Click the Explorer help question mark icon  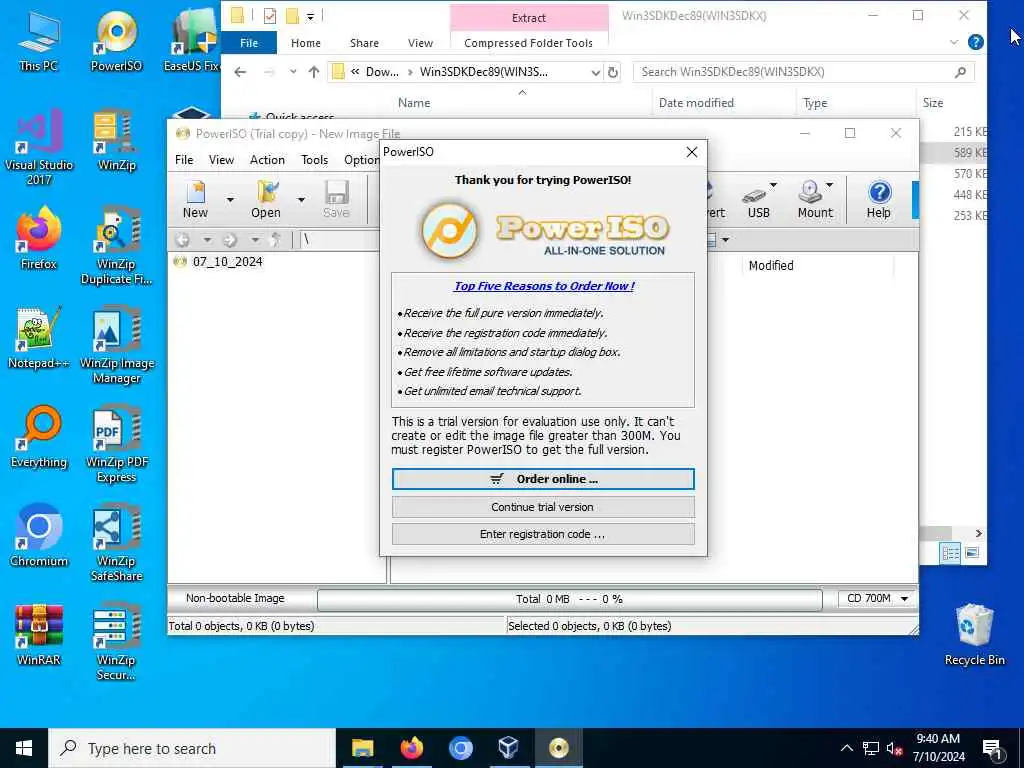pyautogui.click(x=976, y=42)
